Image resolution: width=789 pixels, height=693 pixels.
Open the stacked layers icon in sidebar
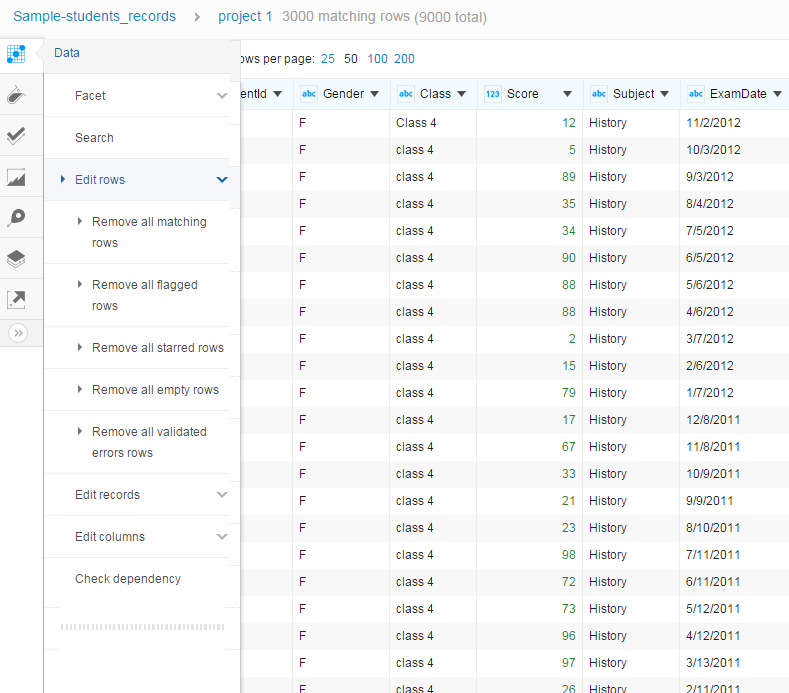point(16,259)
